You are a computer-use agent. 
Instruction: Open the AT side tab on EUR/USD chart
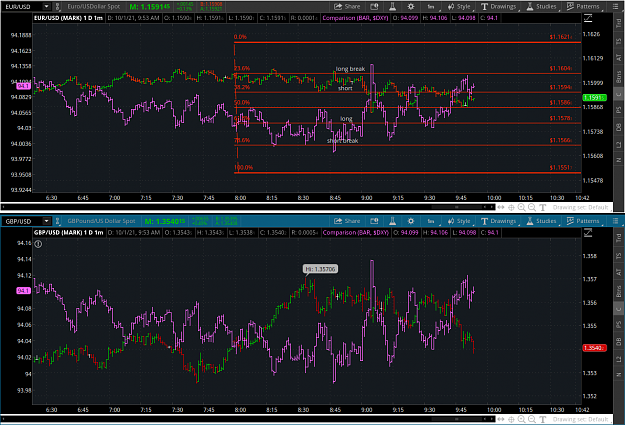coord(619,58)
